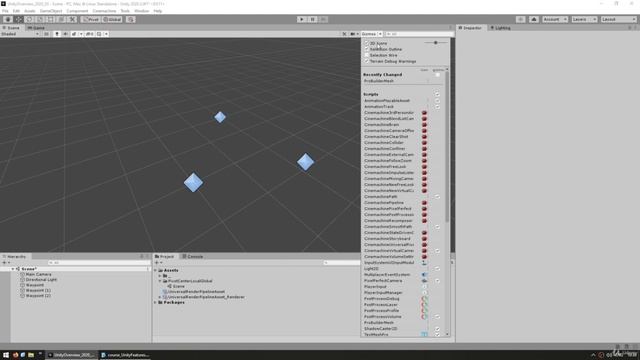The width and height of the screenshot is (640, 360).
Task: Toggle the Pivot handle position button
Action: (x=91, y=19)
